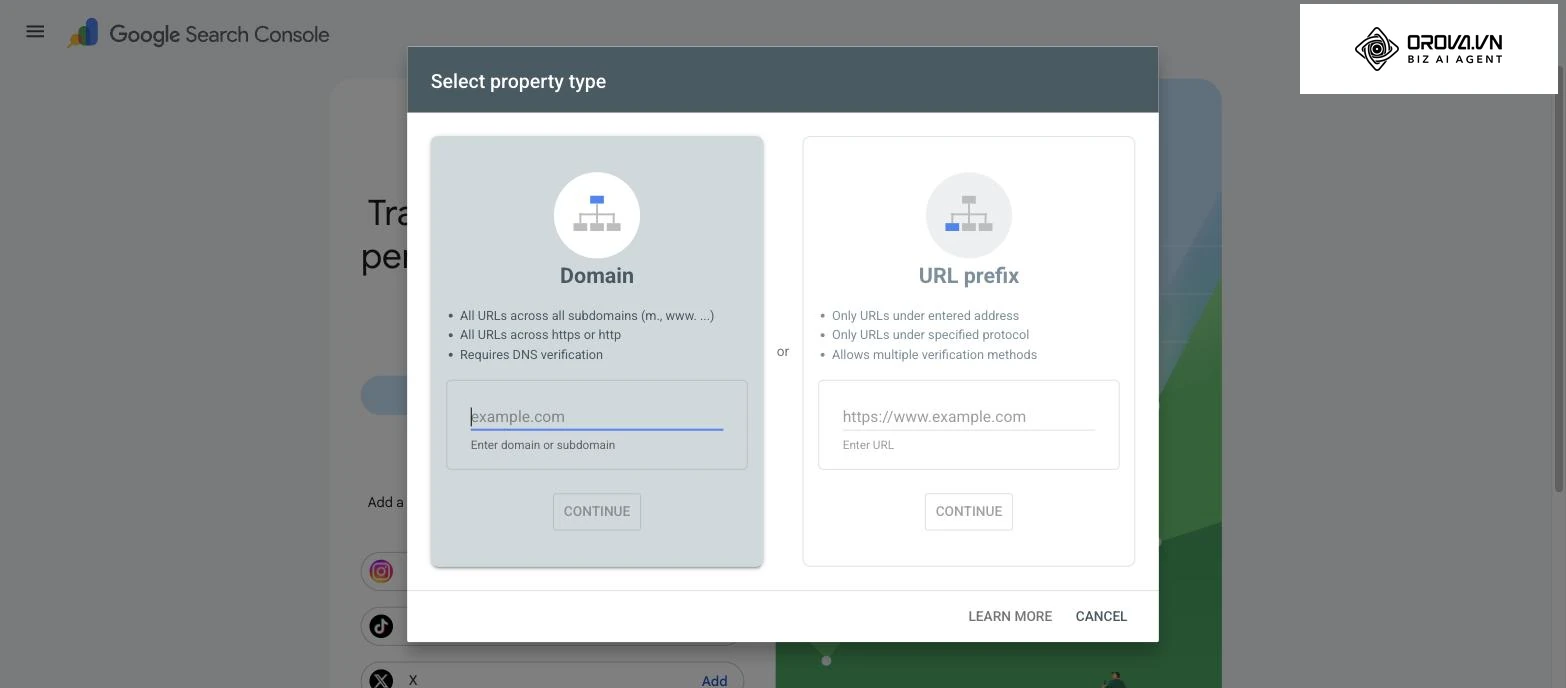The height and width of the screenshot is (688, 1566).
Task: Select the Domain property type icon
Action: pos(597,215)
